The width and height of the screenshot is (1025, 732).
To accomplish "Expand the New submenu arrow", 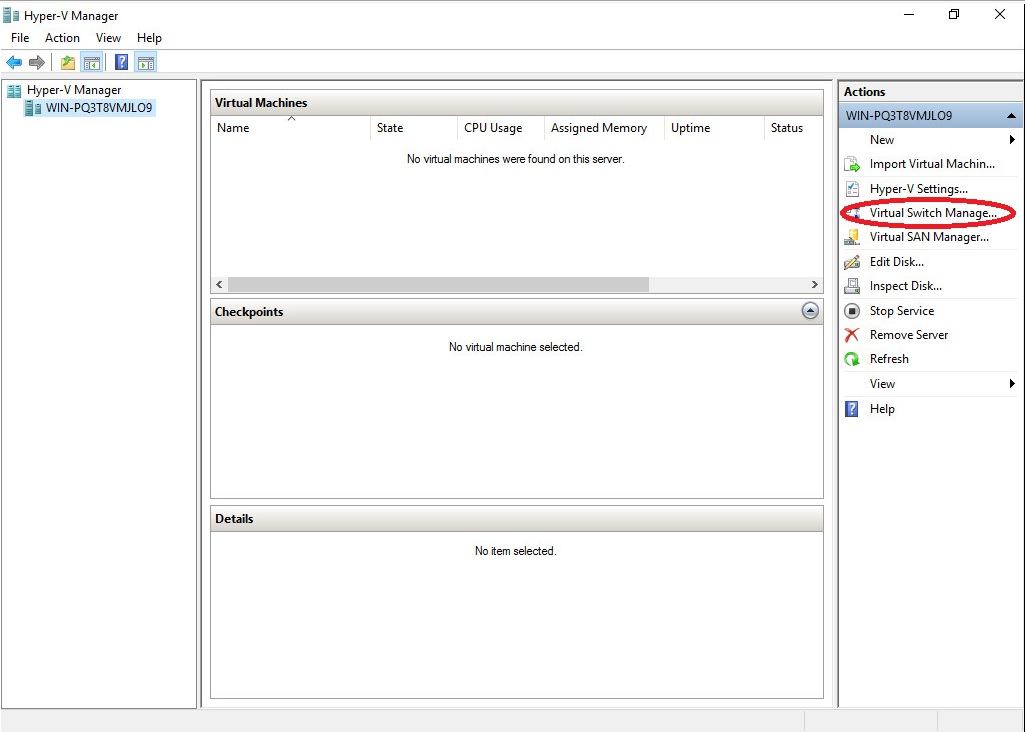I will [1012, 140].
